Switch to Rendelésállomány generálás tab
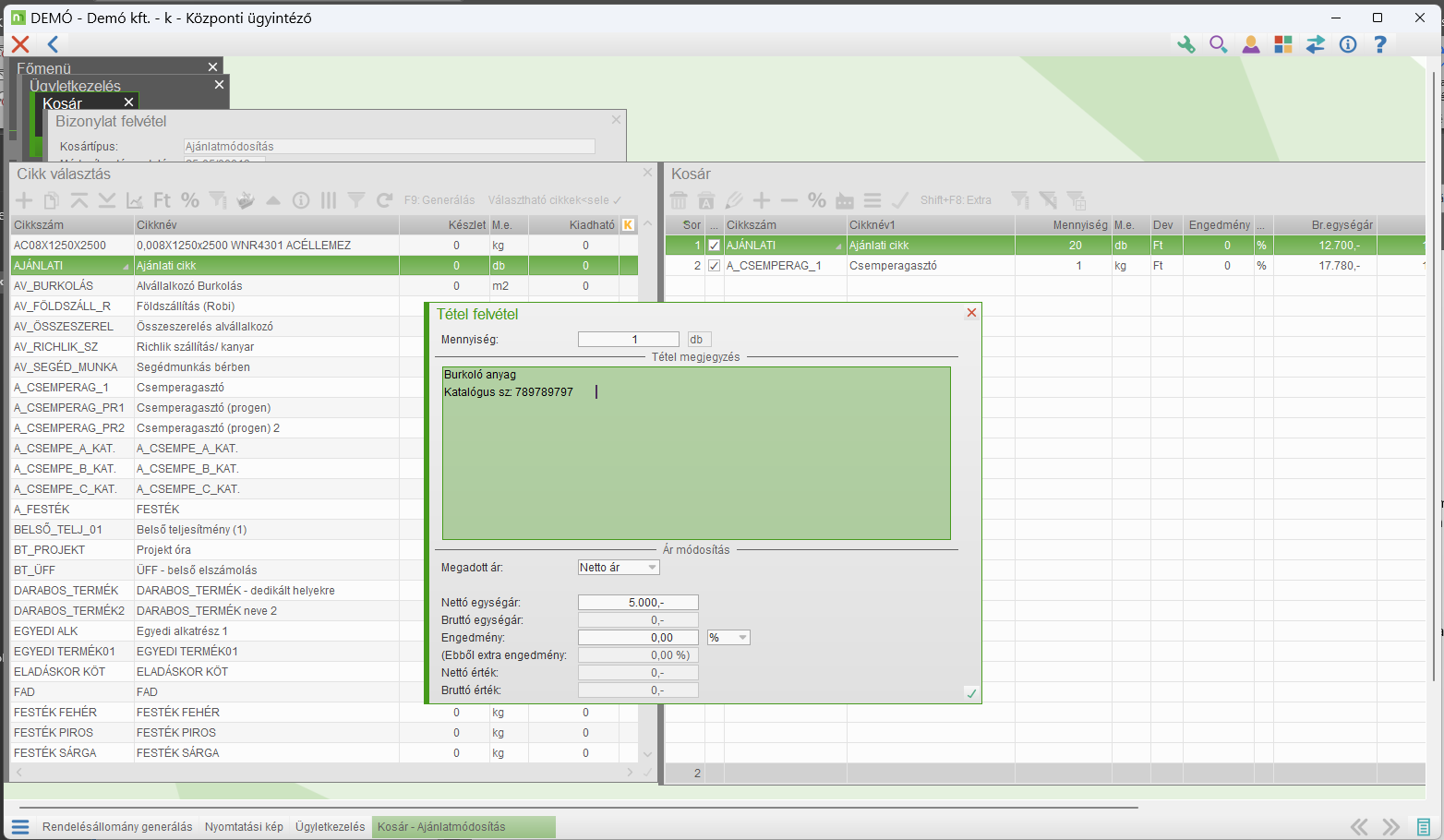 pyautogui.click(x=117, y=827)
